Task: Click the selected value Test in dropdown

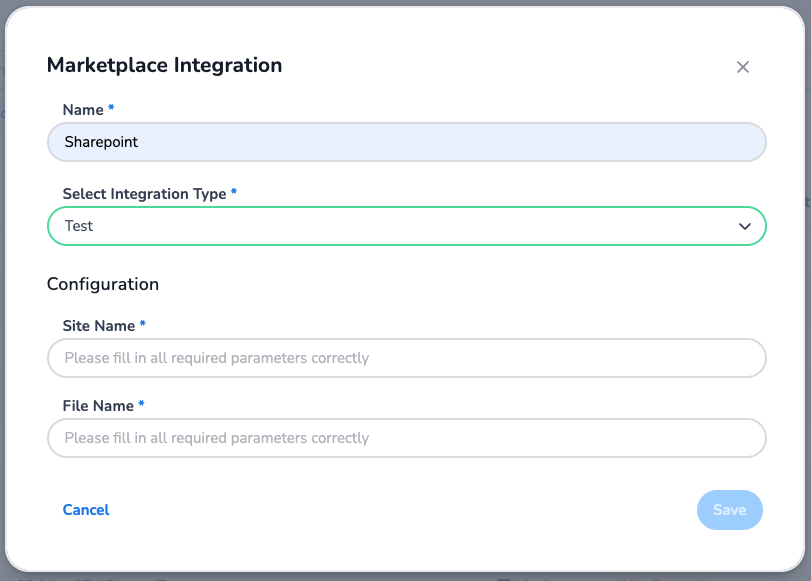Action: point(79,226)
